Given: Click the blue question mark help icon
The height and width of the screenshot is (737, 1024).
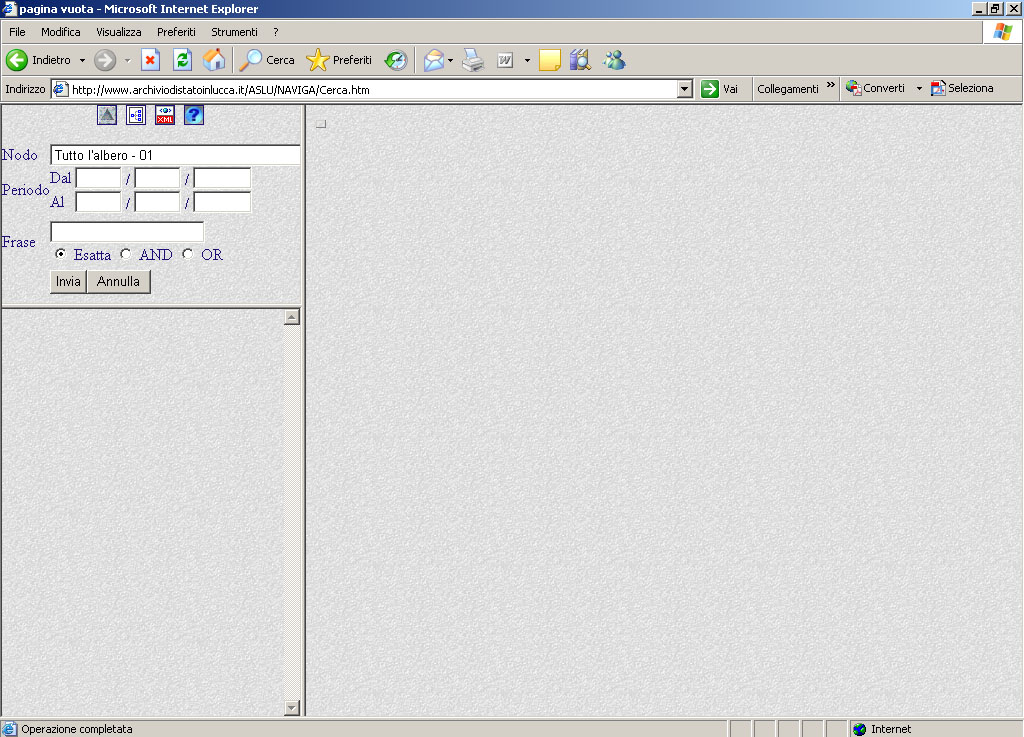Looking at the screenshot, I should [194, 115].
